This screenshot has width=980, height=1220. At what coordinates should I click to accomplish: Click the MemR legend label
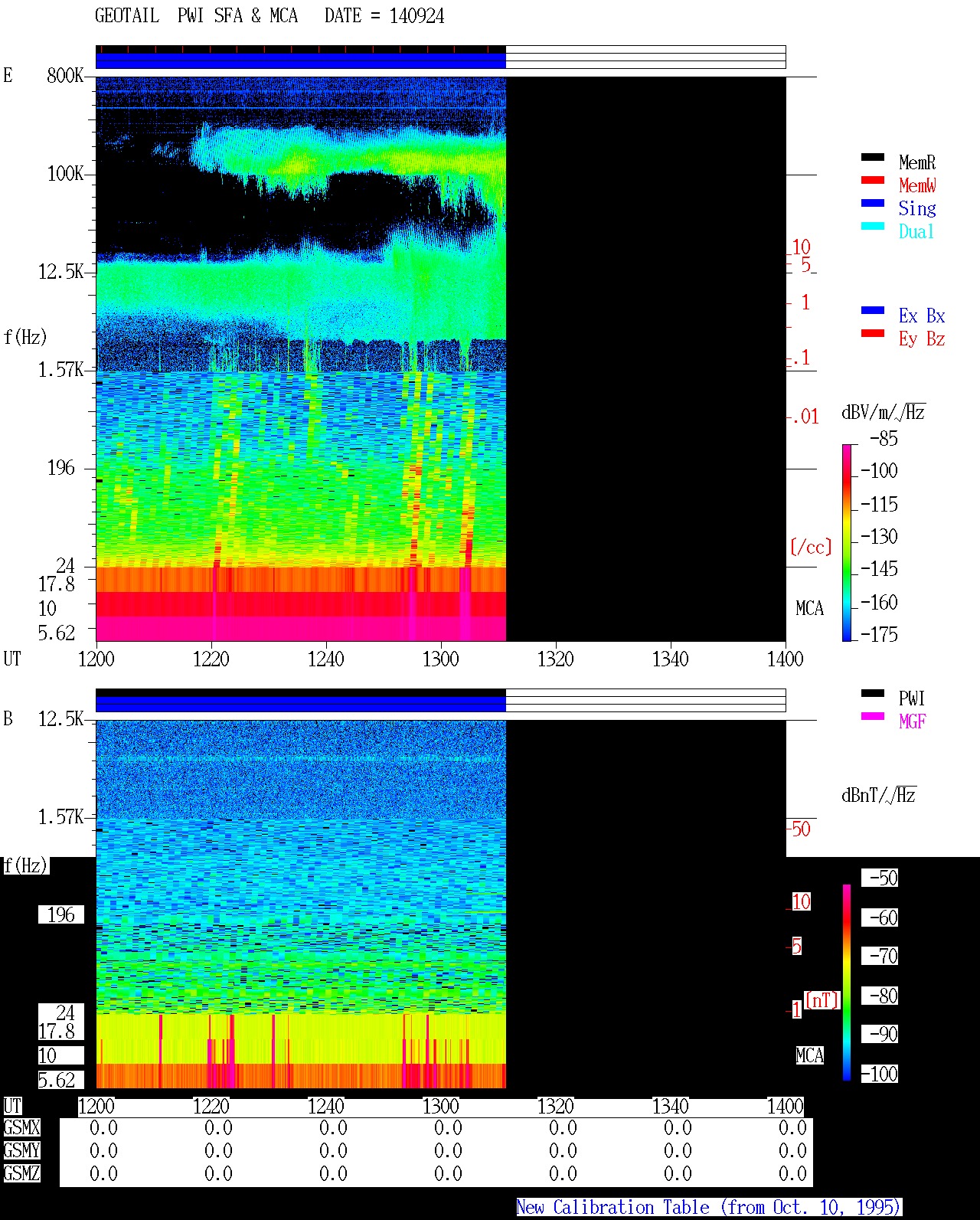(x=917, y=162)
